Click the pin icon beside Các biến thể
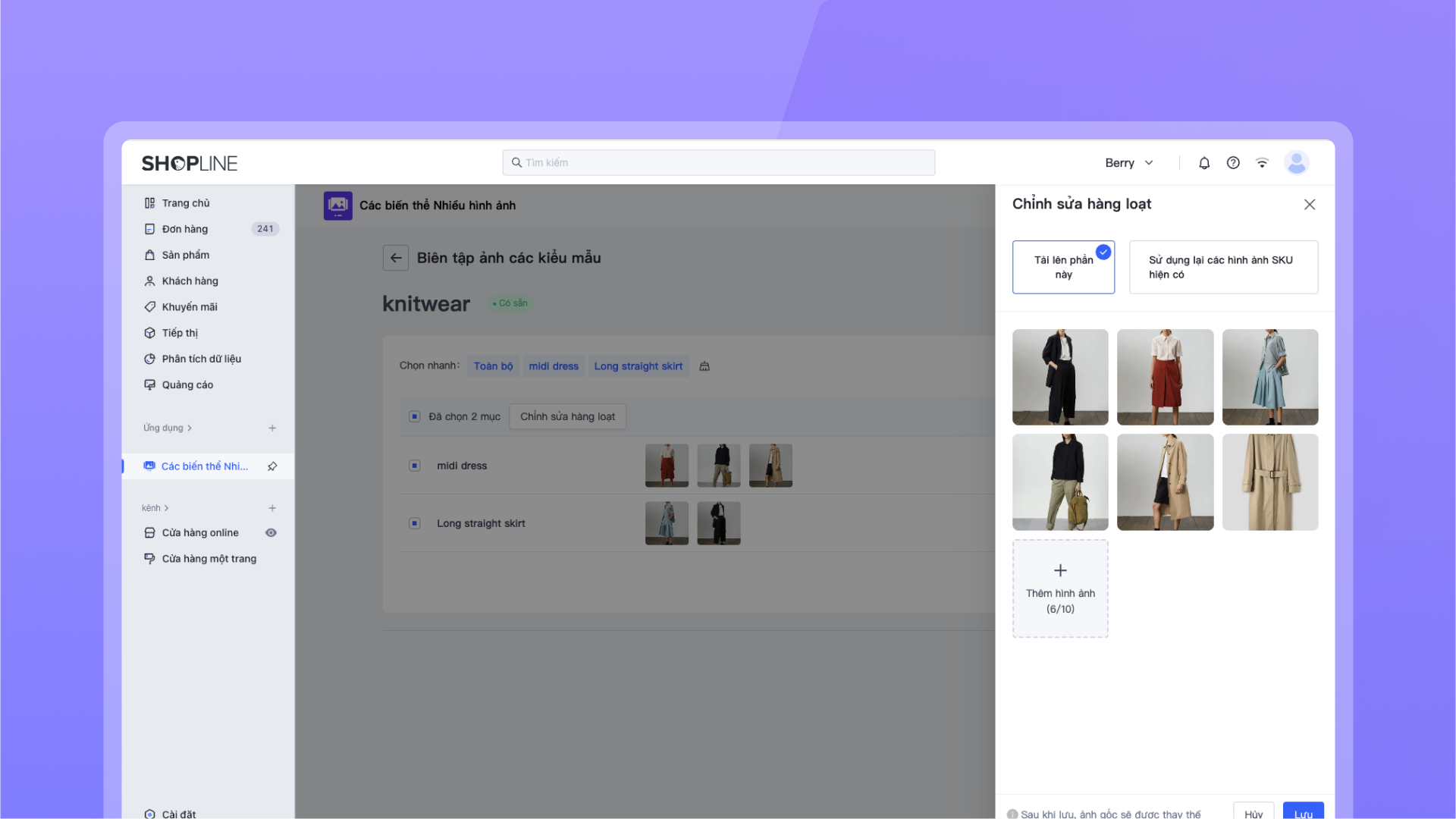The height and width of the screenshot is (819, 1456). [272, 466]
